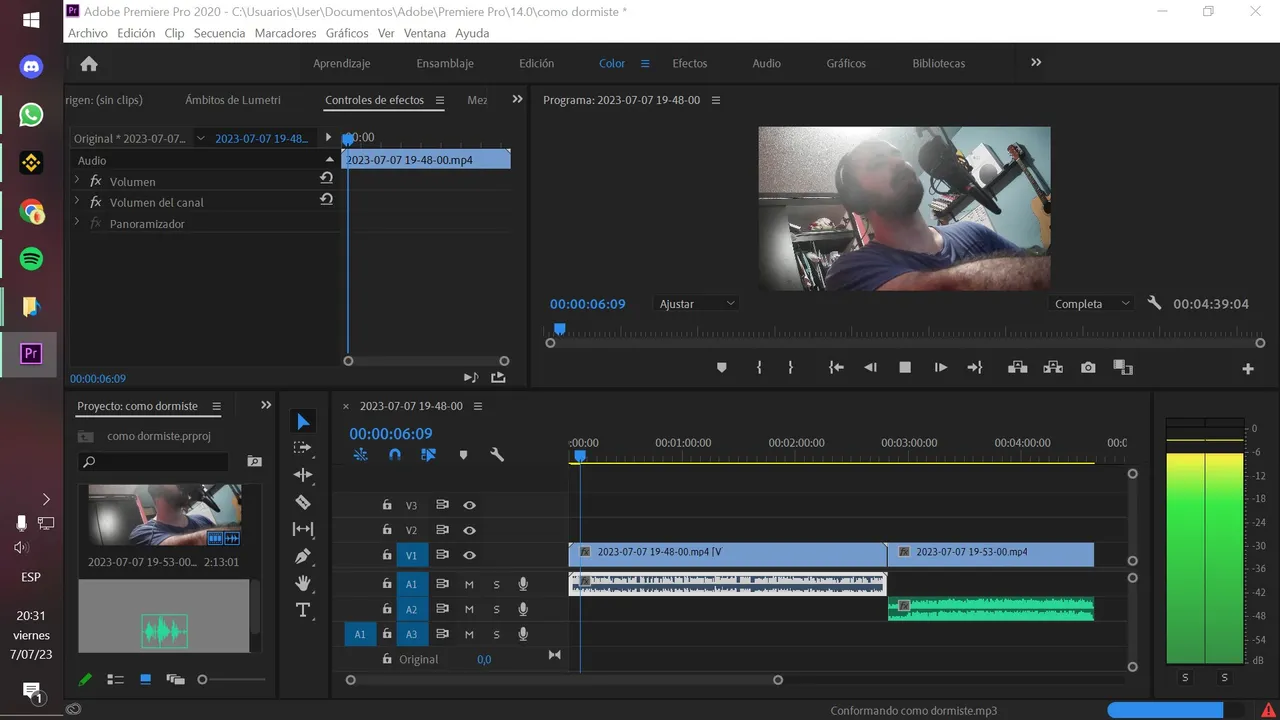Collapse the Audio section arrow

(x=330, y=160)
